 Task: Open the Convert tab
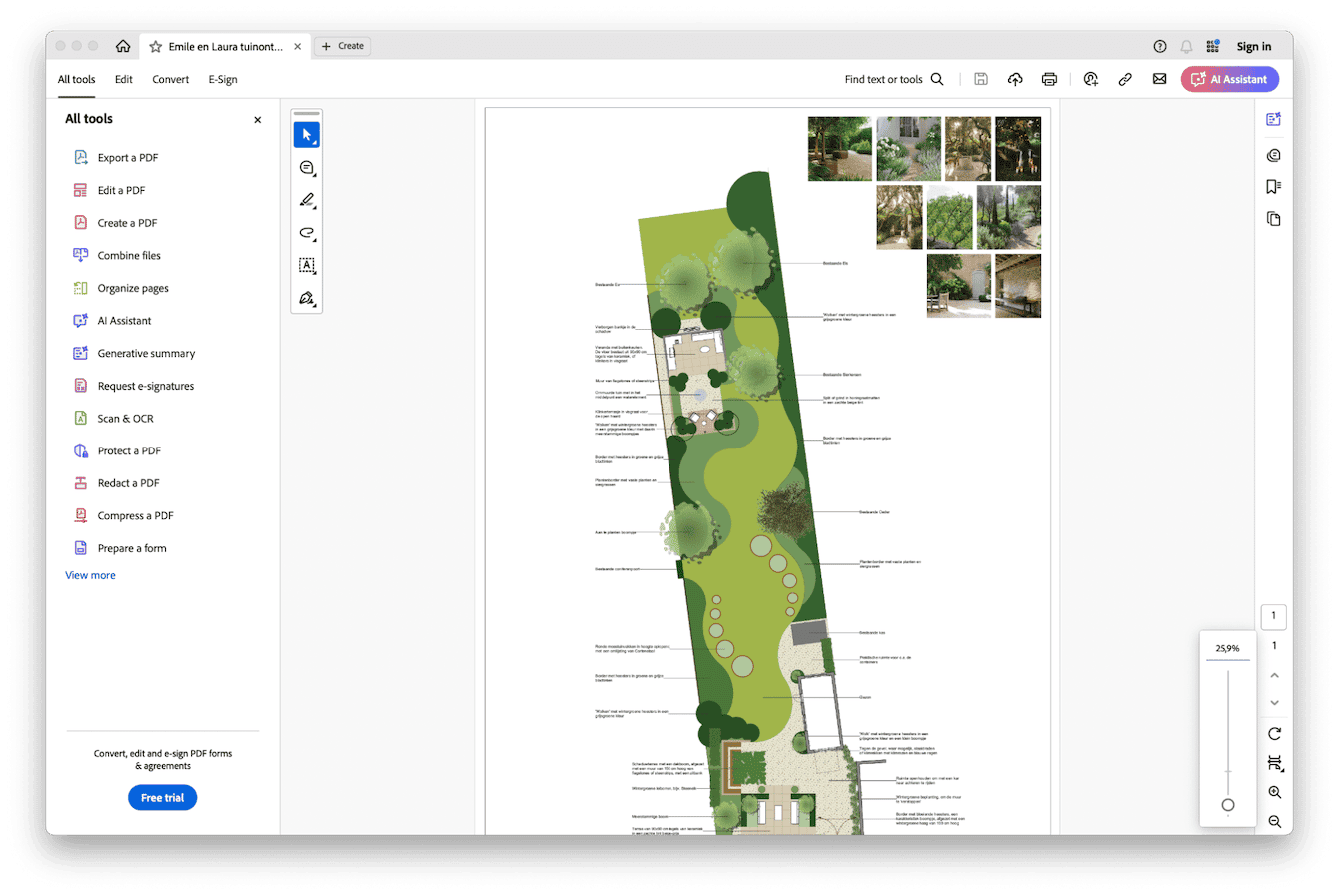(170, 79)
